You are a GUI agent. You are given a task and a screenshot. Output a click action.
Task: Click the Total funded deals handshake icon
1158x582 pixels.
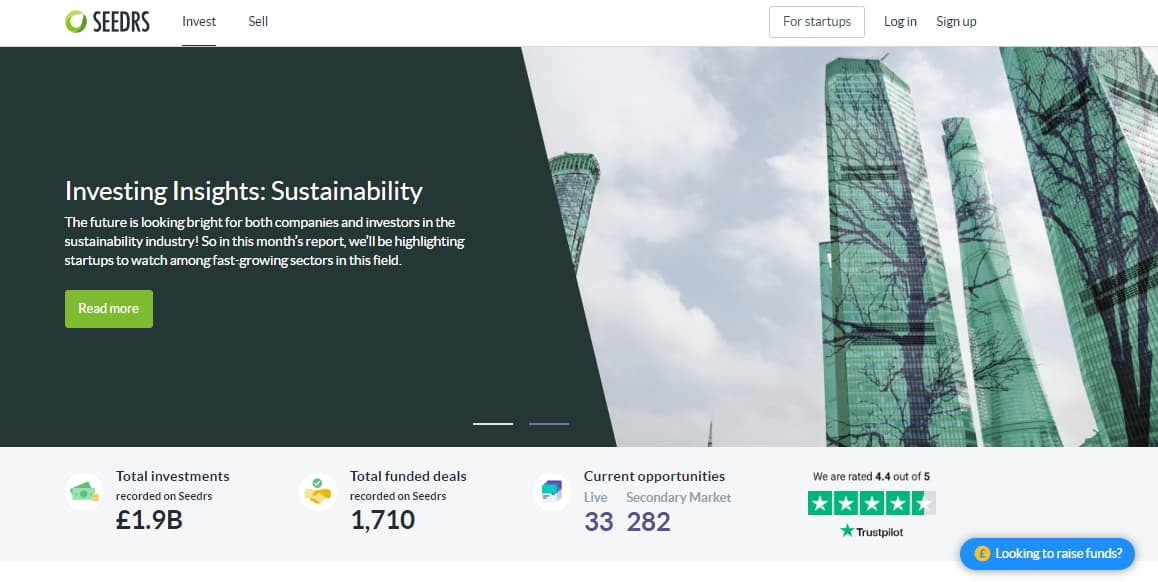point(318,492)
